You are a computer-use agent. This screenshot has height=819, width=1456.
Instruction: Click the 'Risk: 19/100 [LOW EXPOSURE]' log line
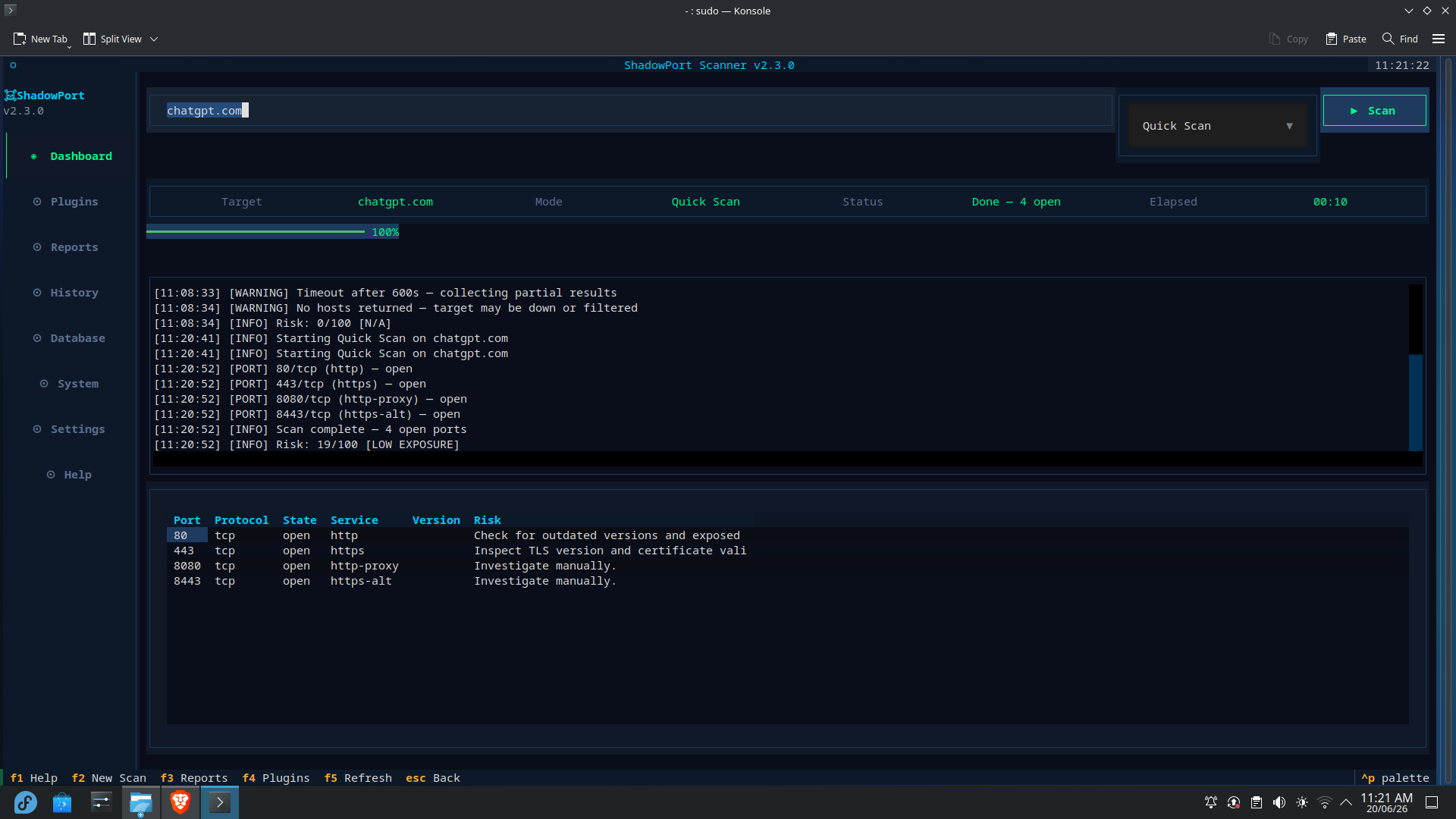[x=306, y=444]
